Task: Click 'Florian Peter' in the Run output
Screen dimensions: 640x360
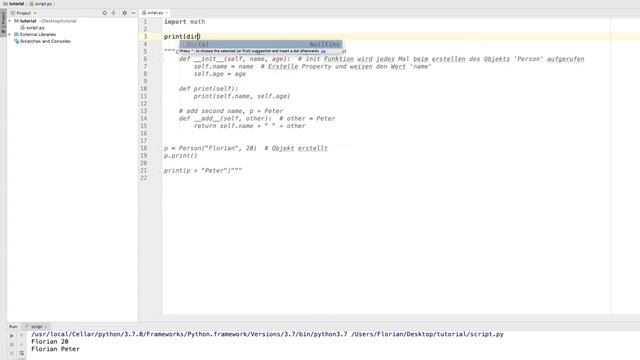Action: click(x=56, y=349)
